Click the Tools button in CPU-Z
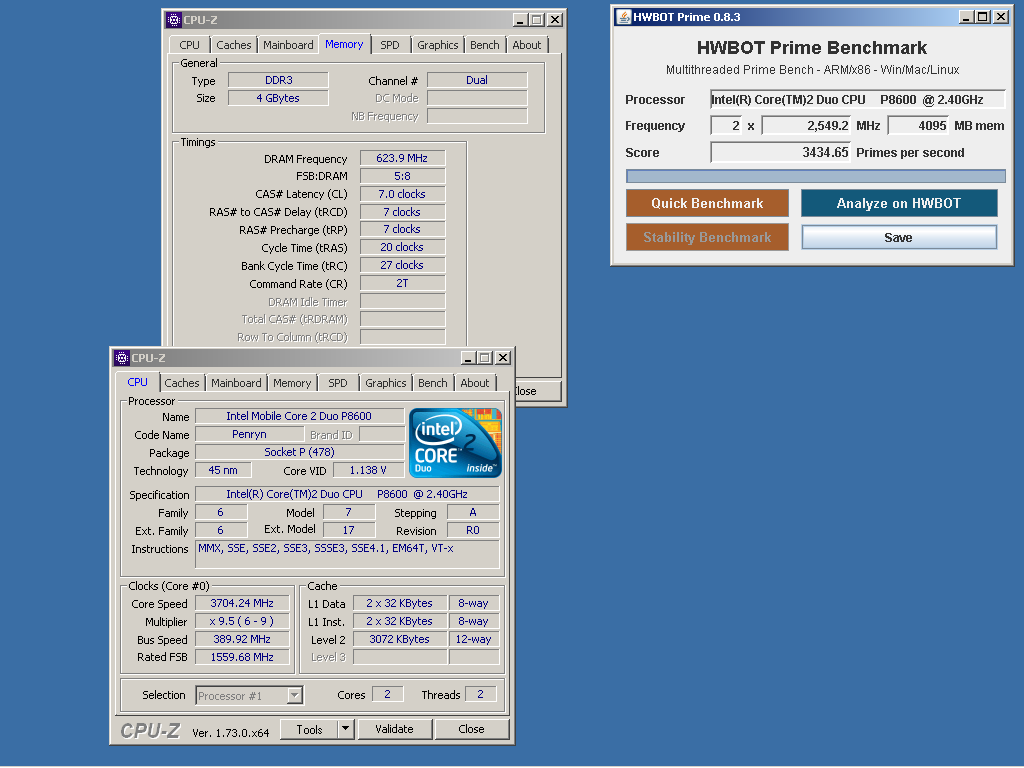This screenshot has height=768, width=1024. coord(310,729)
